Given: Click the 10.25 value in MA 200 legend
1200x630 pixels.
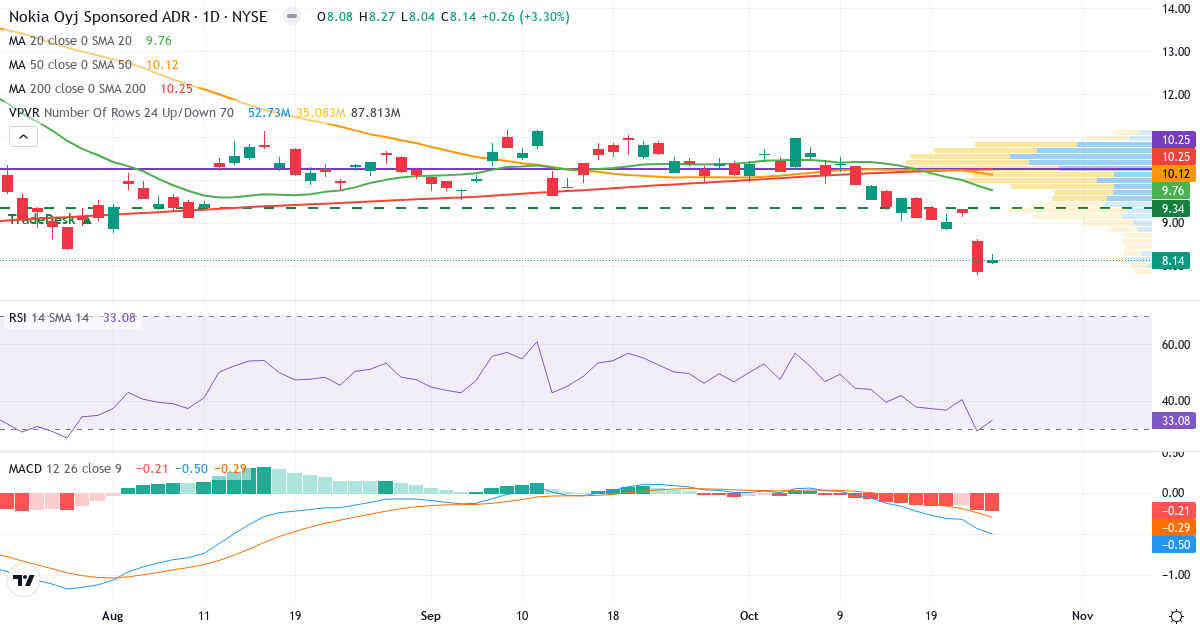Looking at the screenshot, I should pyautogui.click(x=175, y=89).
